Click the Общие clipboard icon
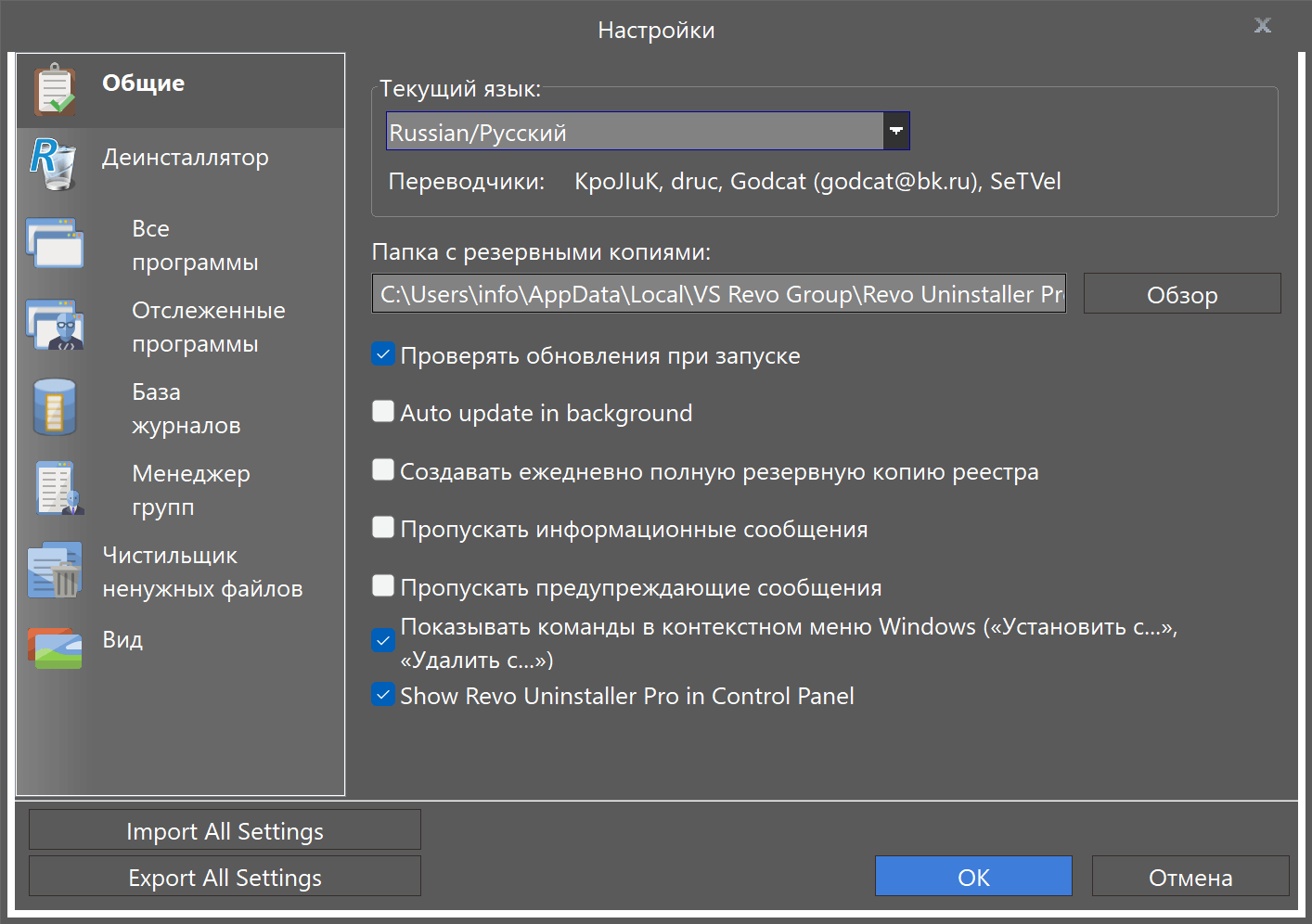Viewport: 1312px width, 924px height. pyautogui.click(x=55, y=89)
